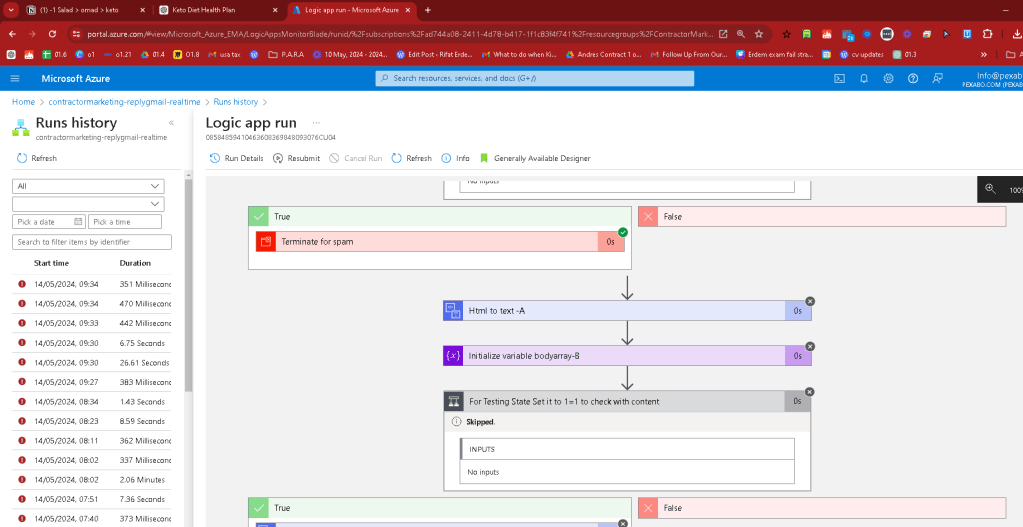
Task: Click the upper False branch header
Action: (822, 217)
